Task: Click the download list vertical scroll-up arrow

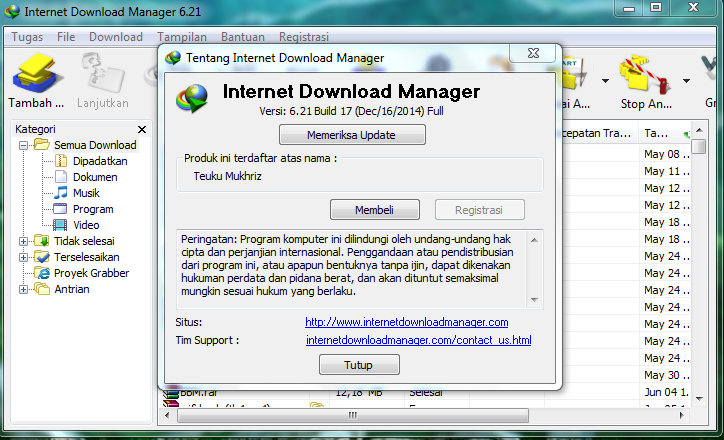Action: [699, 130]
